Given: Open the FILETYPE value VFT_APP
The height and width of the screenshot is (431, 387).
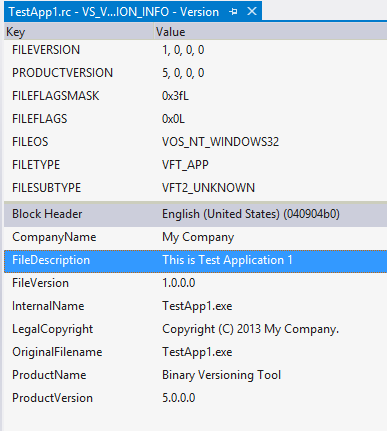Looking at the screenshot, I should click(185, 165).
